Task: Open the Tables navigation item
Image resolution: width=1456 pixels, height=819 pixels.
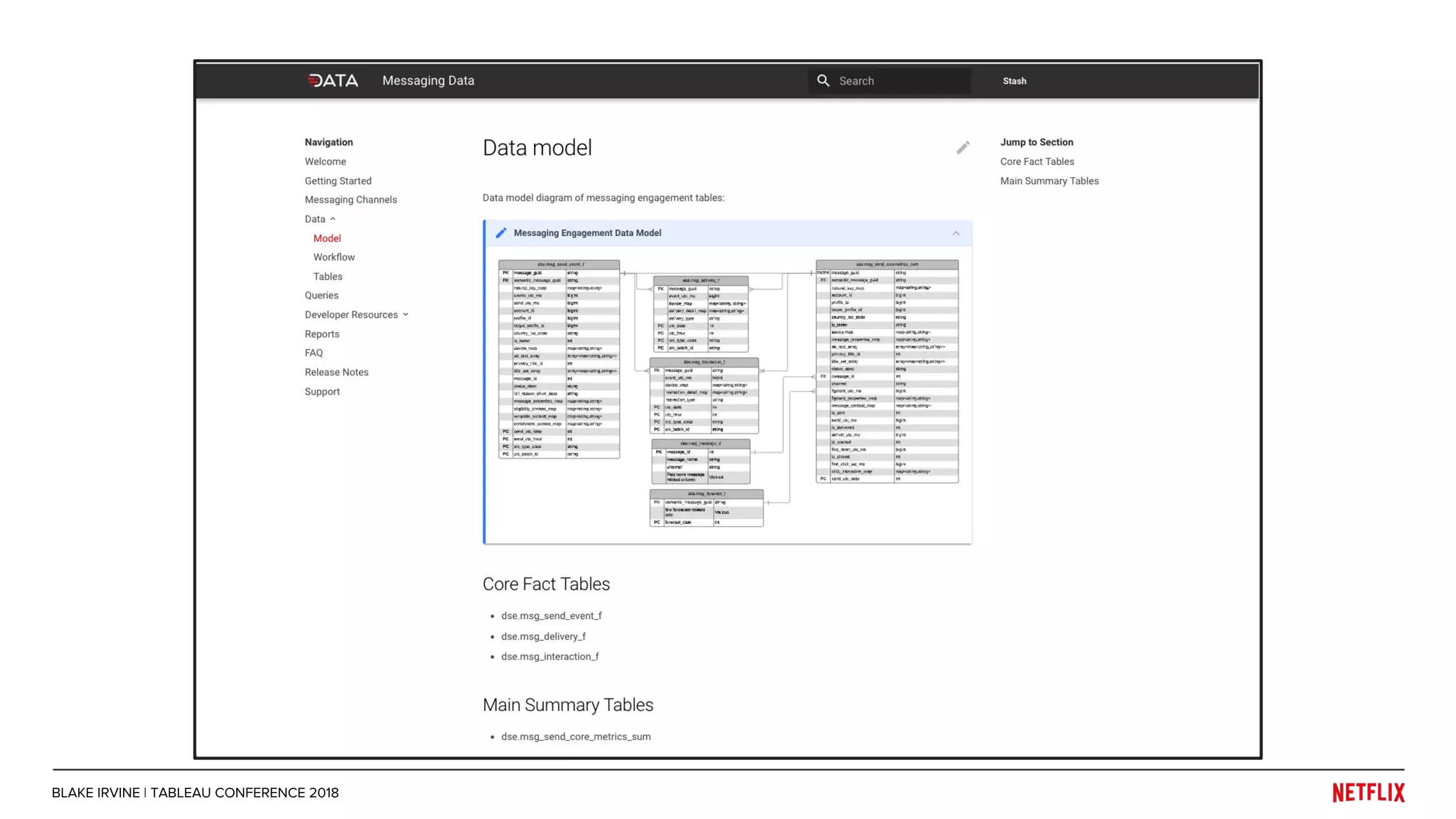Action: point(328,277)
